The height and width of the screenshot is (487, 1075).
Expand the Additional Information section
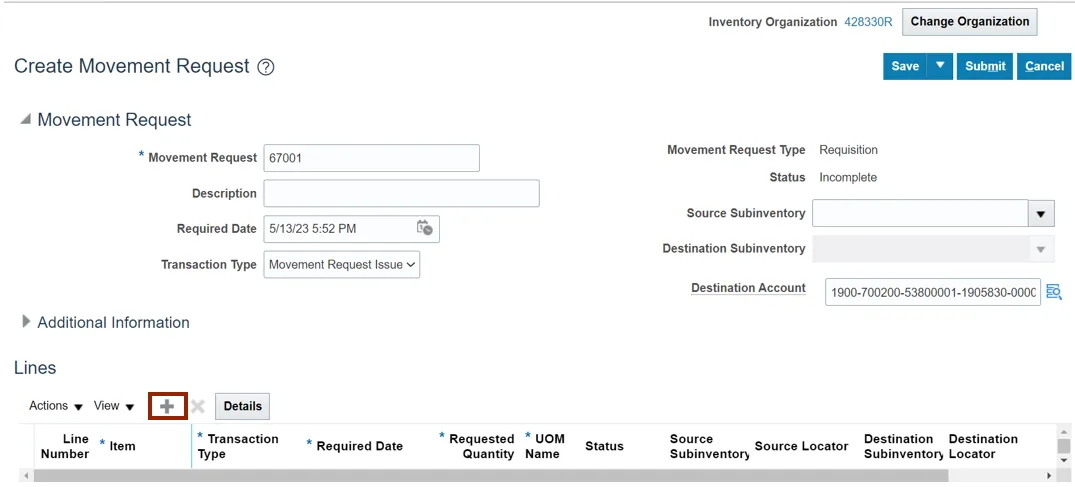[26, 322]
